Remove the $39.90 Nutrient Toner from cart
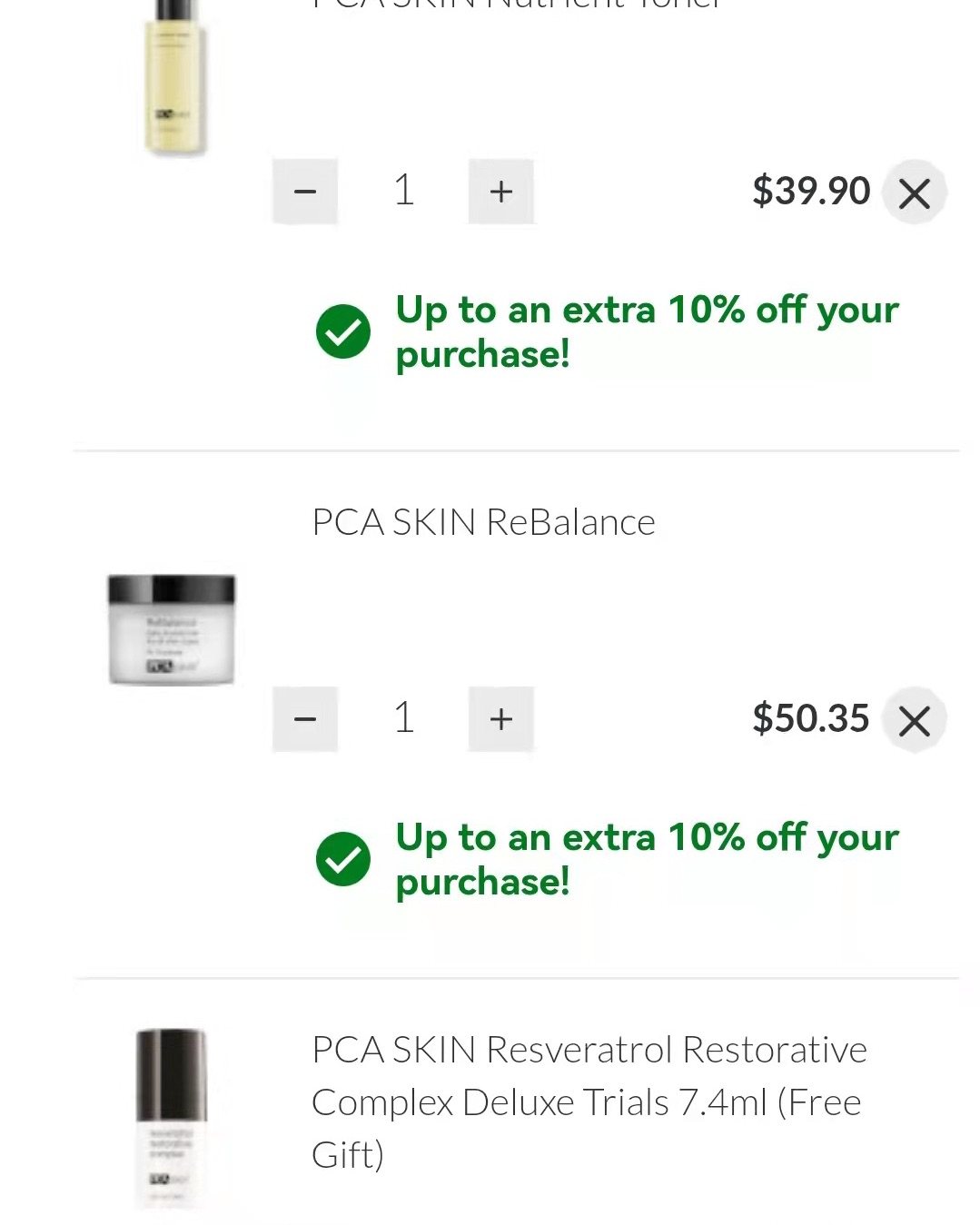This screenshot has height=1225, width=980. (914, 193)
